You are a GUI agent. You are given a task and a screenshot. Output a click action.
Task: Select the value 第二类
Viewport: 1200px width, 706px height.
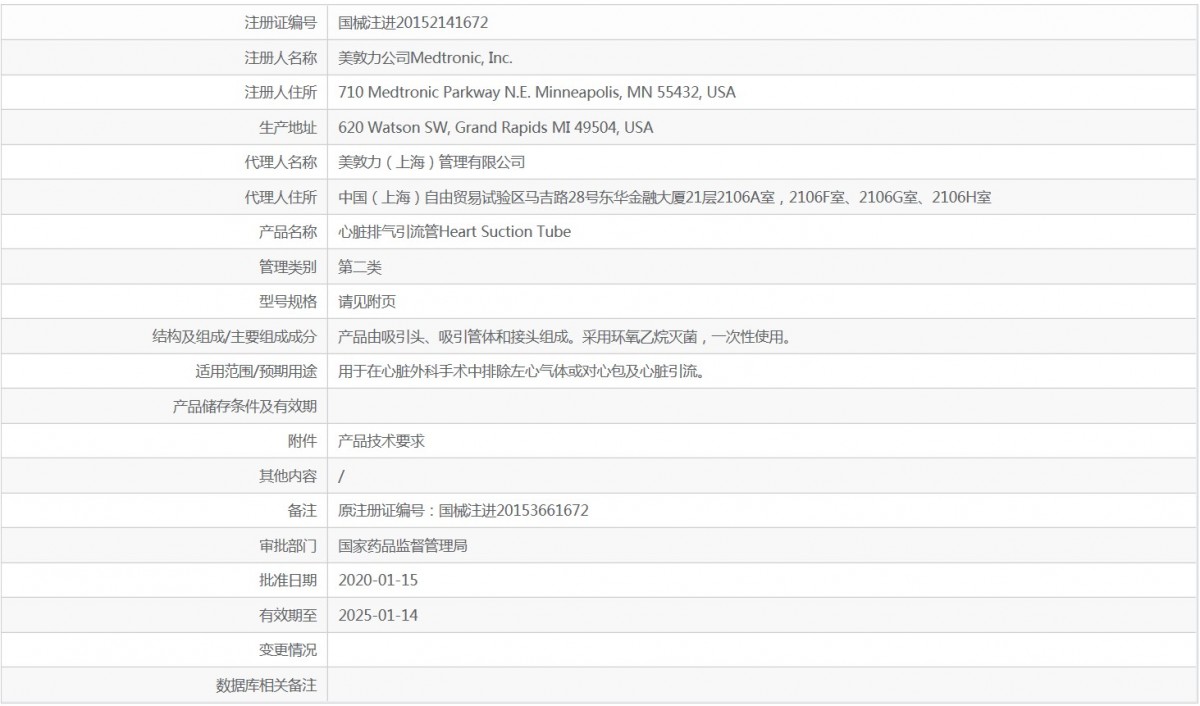(x=360, y=267)
